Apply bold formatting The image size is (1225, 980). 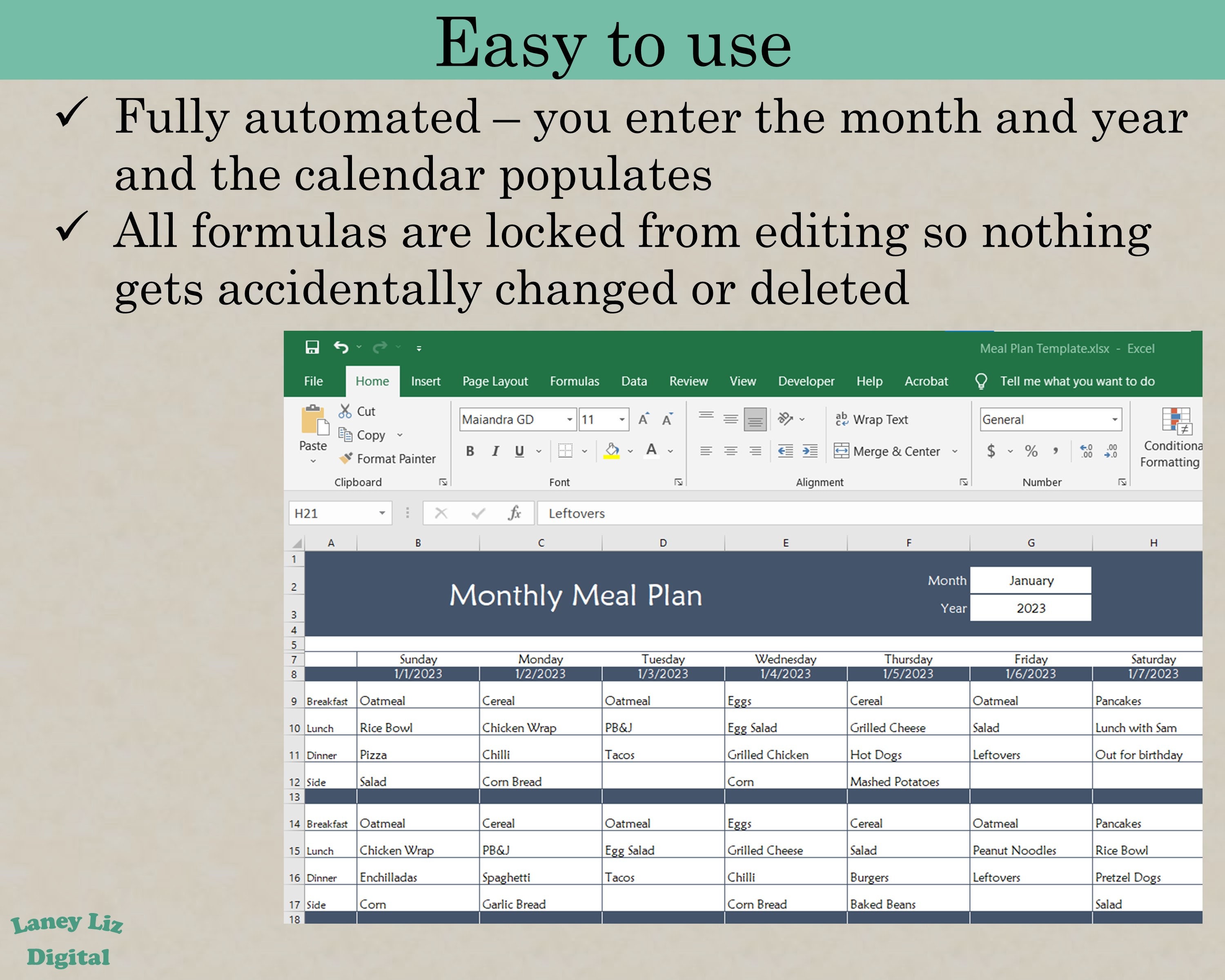tap(470, 451)
